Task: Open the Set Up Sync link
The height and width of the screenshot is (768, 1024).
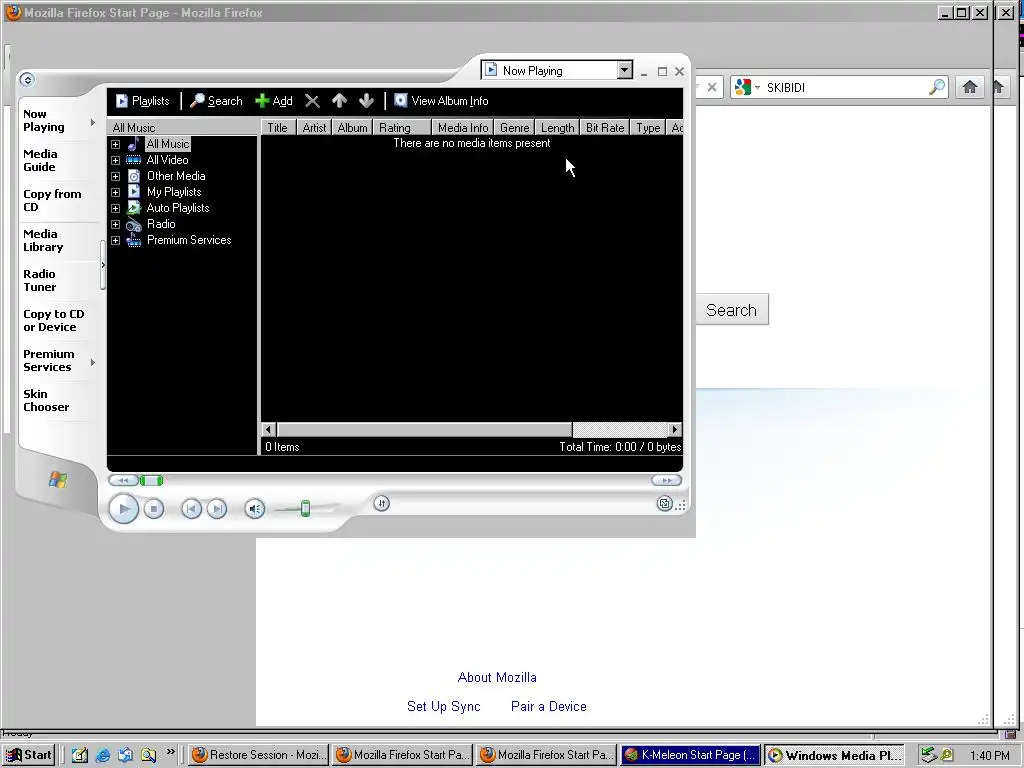Action: (x=443, y=706)
